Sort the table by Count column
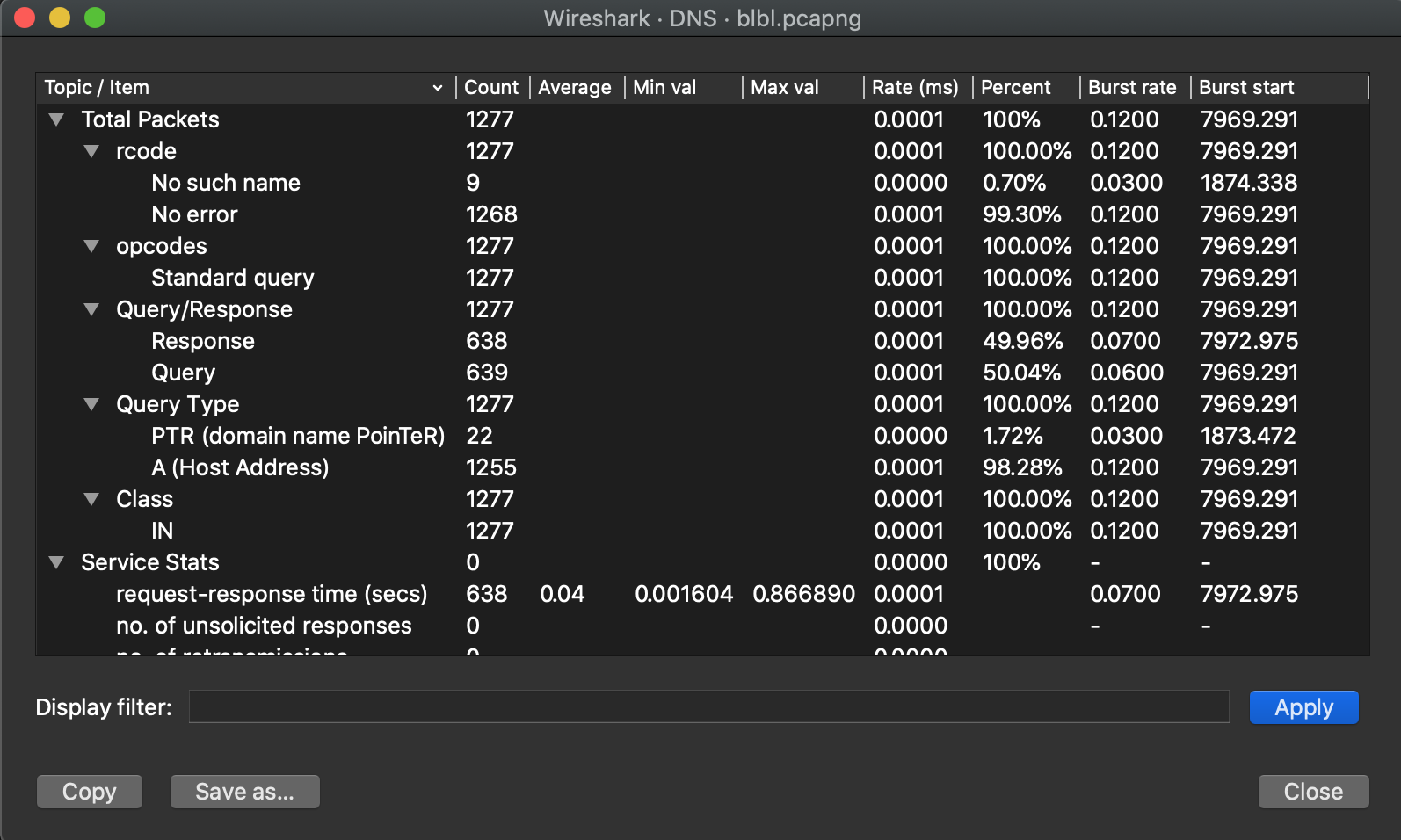 [x=490, y=88]
